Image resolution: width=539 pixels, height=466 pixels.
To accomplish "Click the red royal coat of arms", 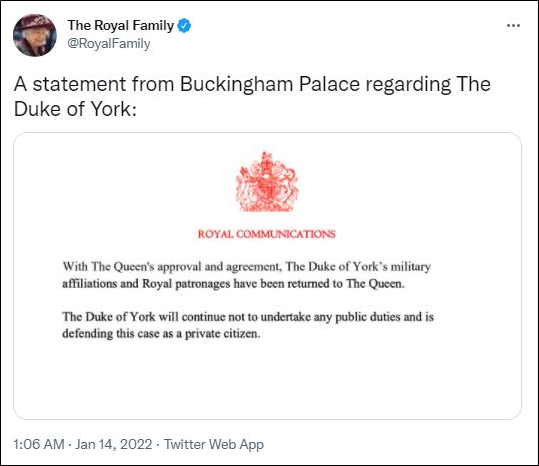I will click(x=267, y=182).
